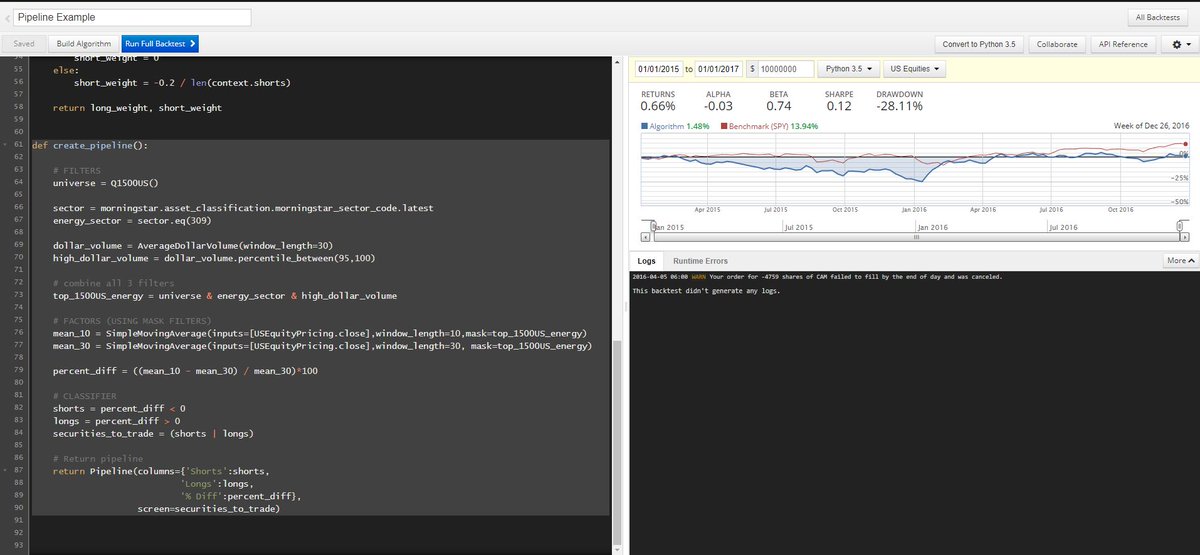Click the start date field 01/01/2015
The height and width of the screenshot is (555, 1200).
point(658,69)
